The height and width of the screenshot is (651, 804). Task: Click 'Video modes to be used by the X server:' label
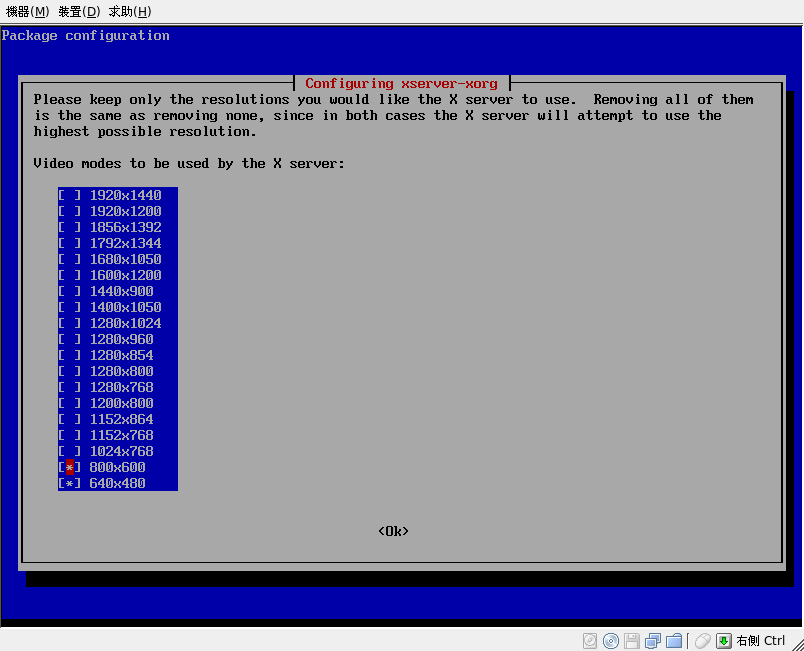coord(189,164)
